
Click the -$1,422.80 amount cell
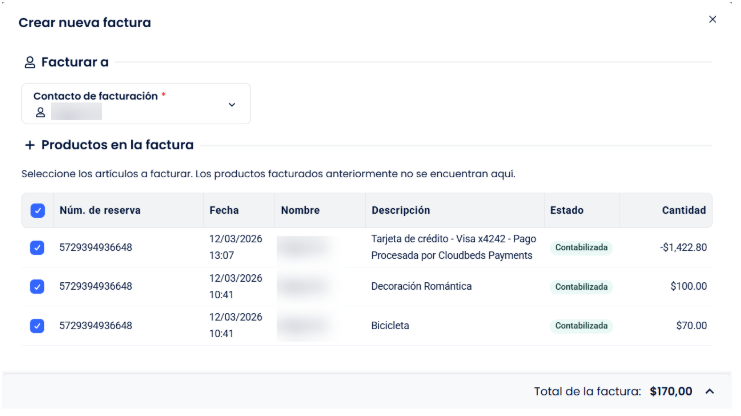click(x=683, y=247)
